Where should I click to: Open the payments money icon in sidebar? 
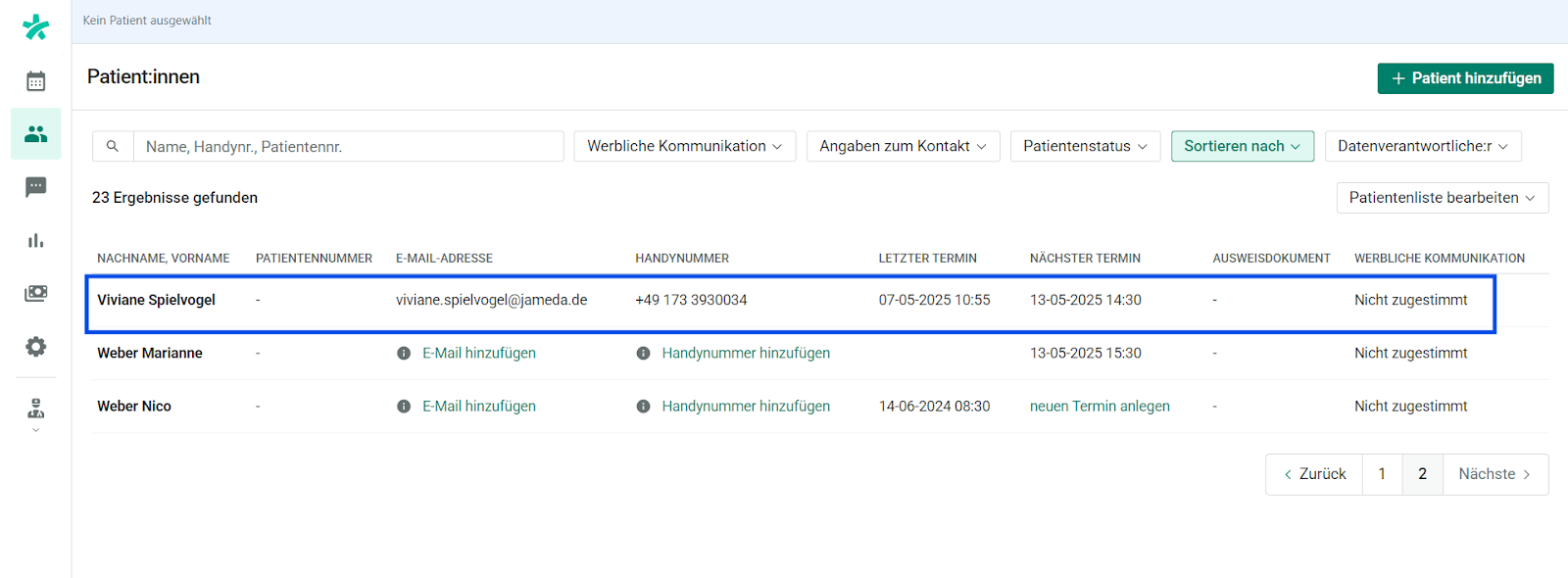pos(36,293)
